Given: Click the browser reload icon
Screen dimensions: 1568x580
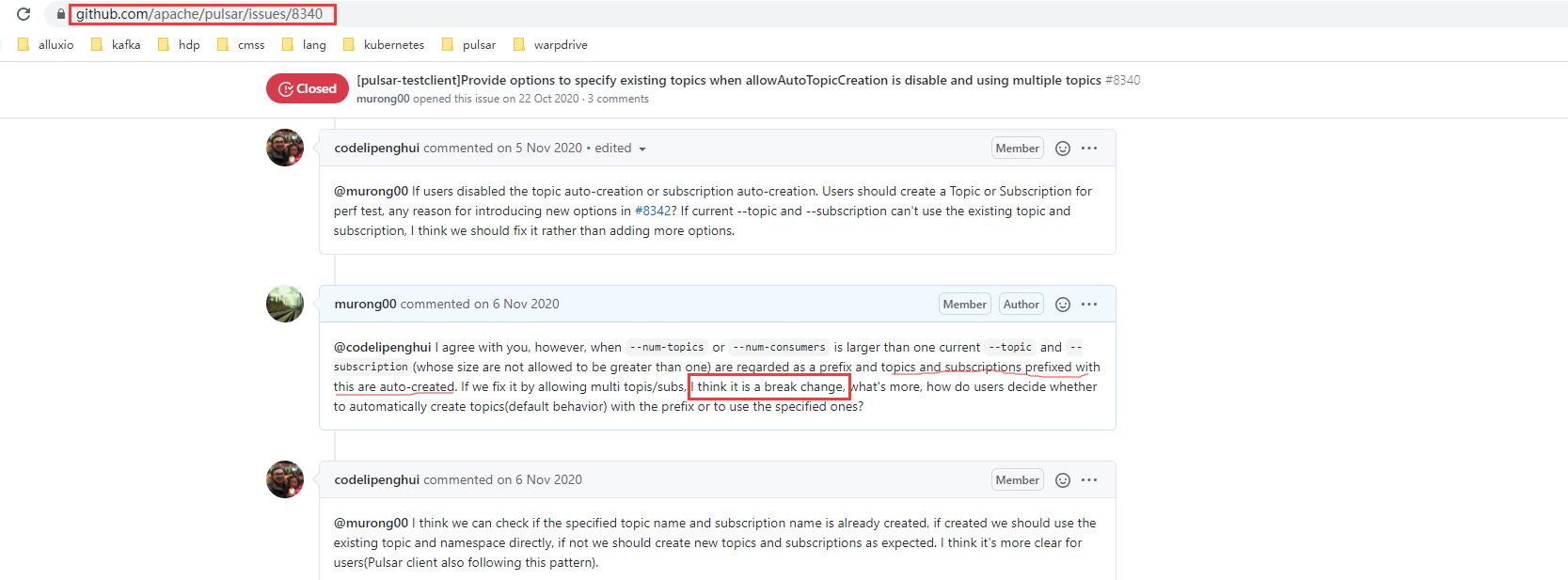Looking at the screenshot, I should click(24, 14).
